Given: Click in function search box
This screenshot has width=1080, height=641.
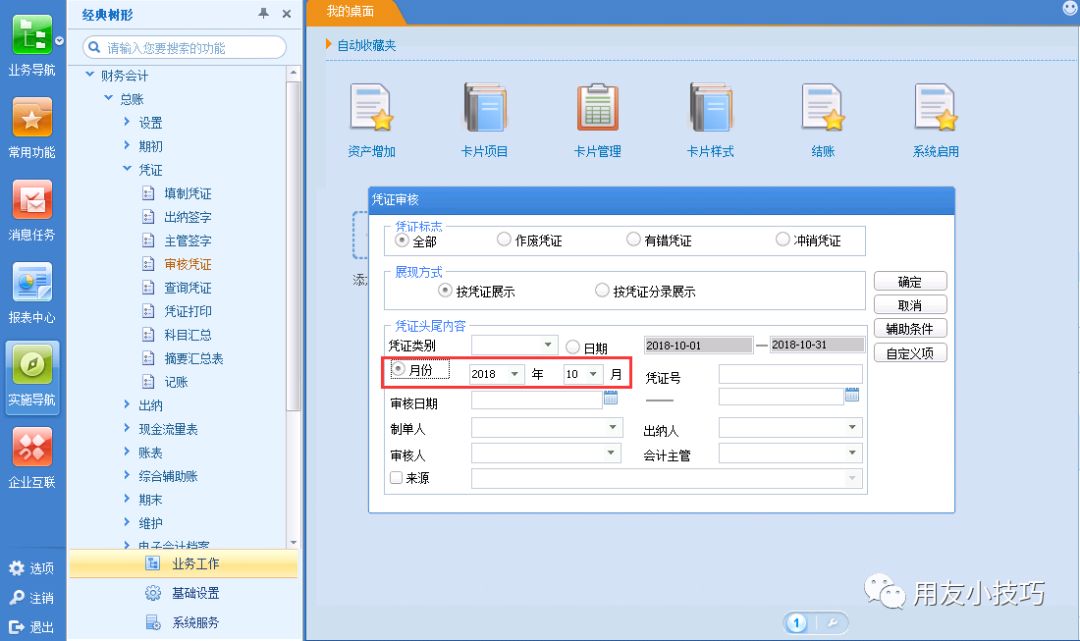Looking at the screenshot, I should tap(185, 48).
